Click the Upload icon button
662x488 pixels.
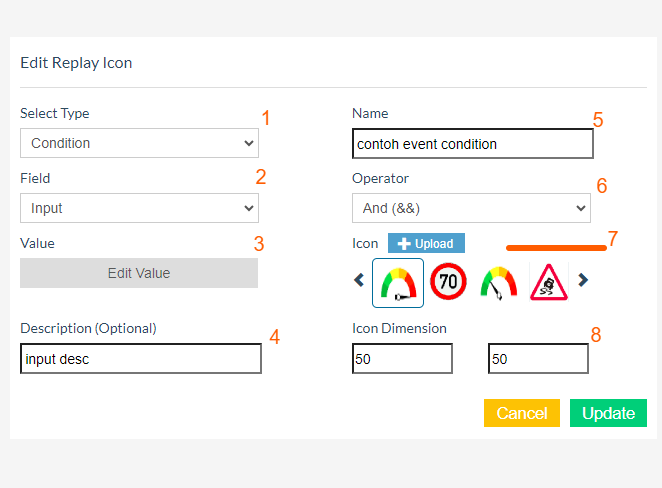pyautogui.click(x=426, y=244)
